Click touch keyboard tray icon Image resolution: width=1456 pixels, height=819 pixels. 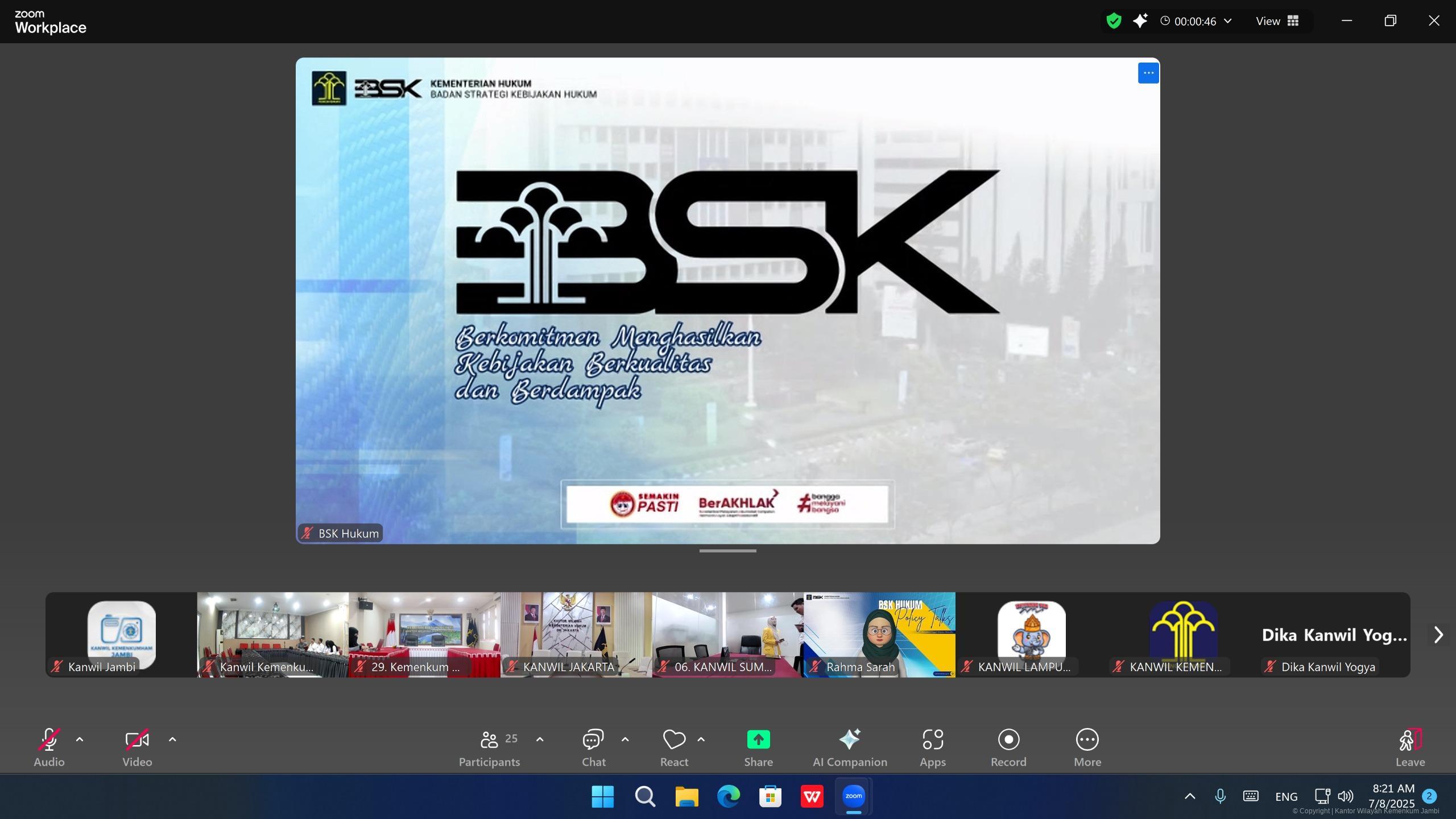tap(1251, 796)
